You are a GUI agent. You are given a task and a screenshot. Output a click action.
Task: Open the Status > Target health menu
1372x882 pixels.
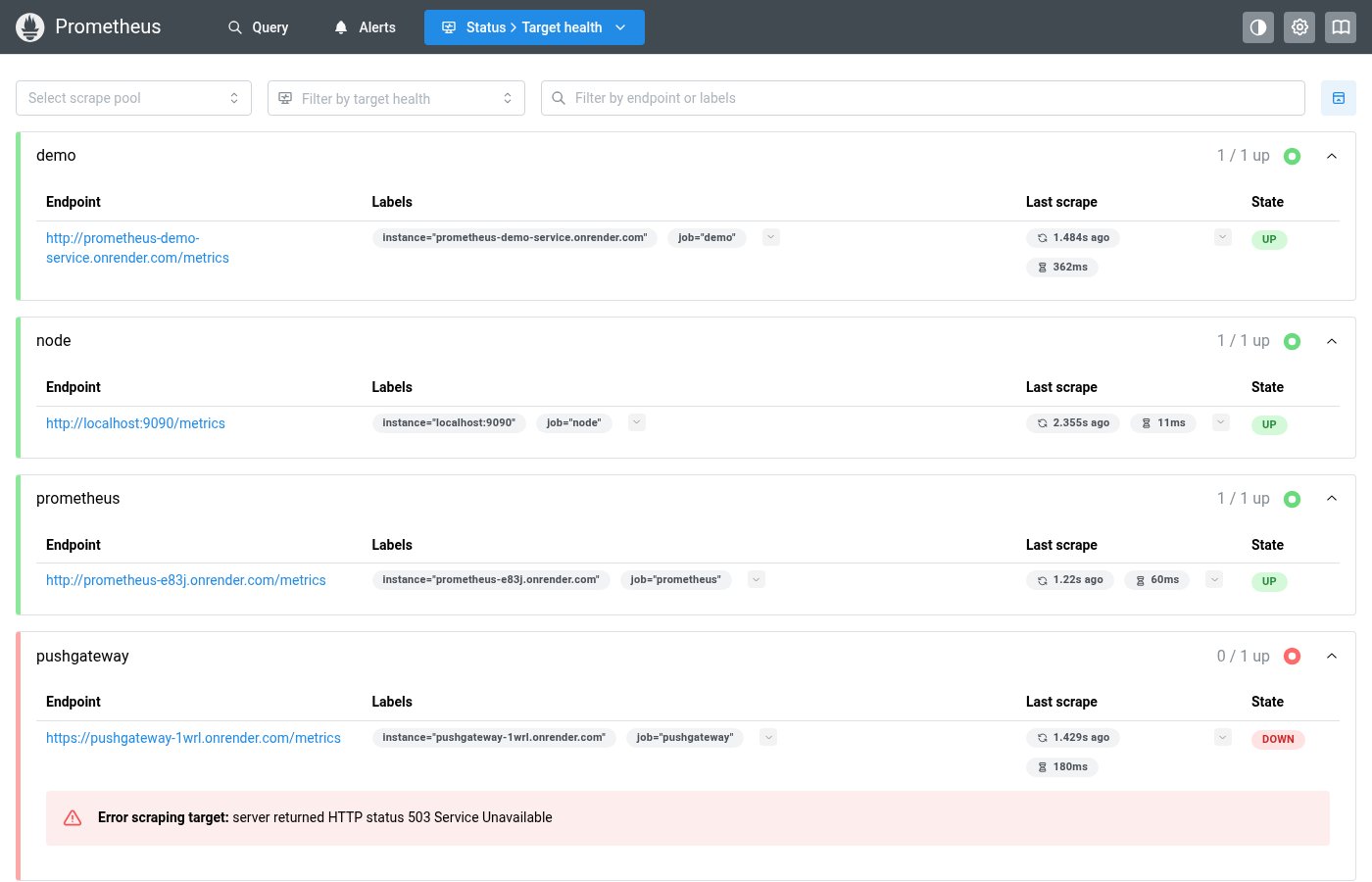coord(534,27)
